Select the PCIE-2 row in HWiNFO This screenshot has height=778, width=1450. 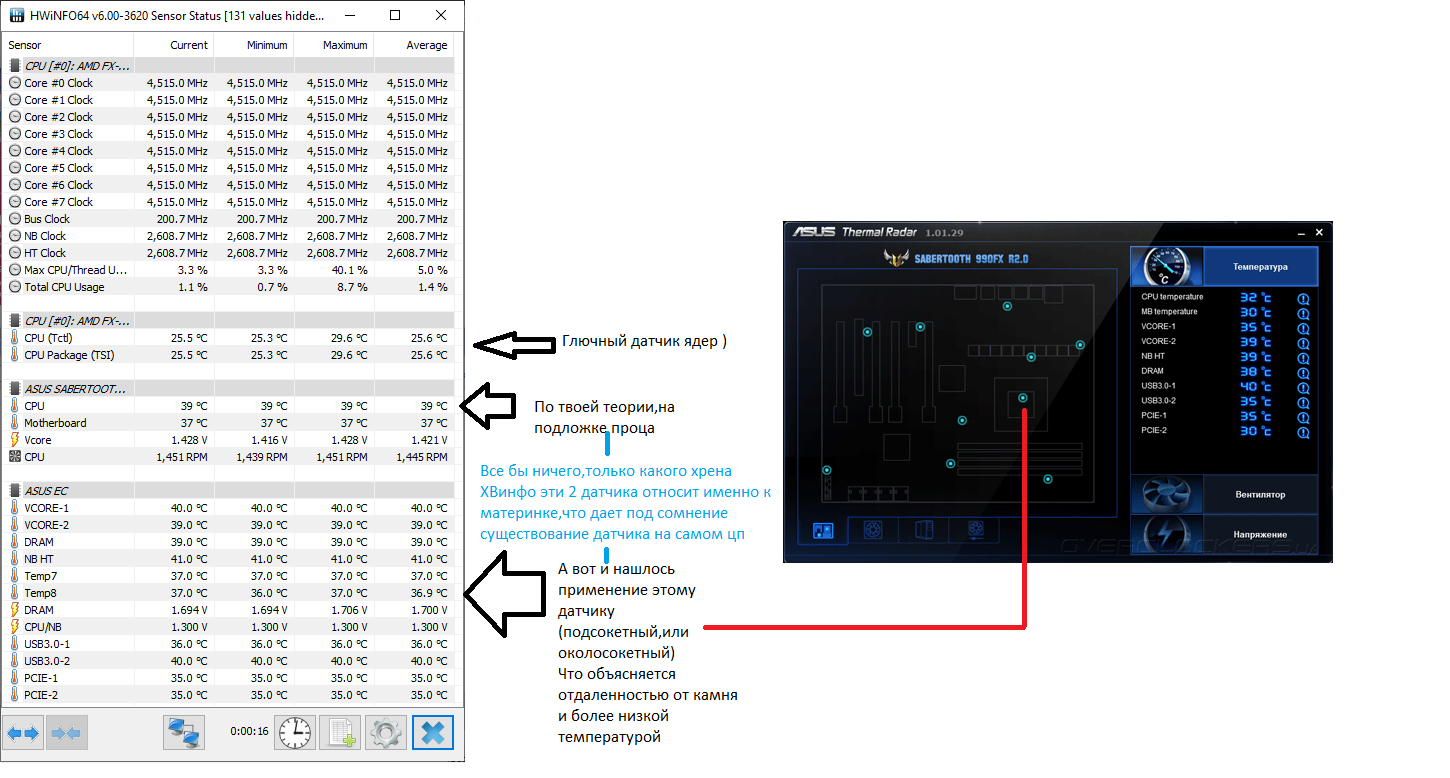(x=229, y=695)
